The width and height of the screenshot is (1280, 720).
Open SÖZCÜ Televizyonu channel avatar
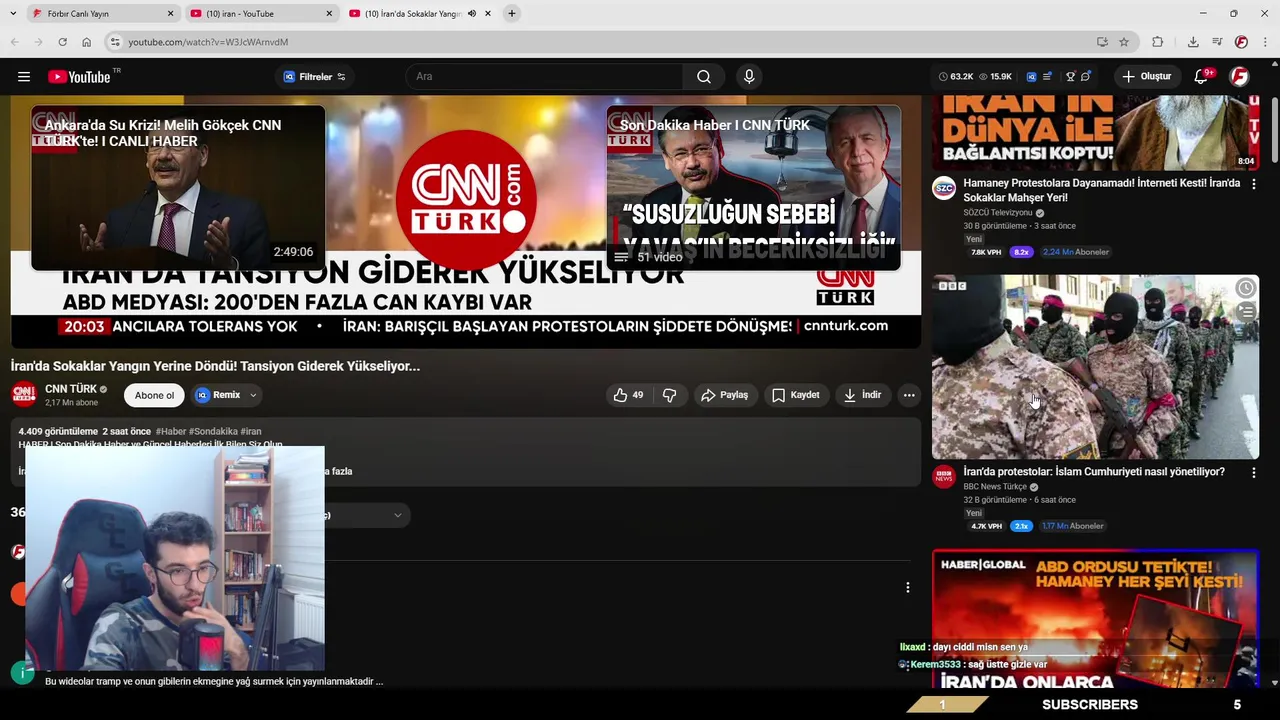tap(944, 189)
